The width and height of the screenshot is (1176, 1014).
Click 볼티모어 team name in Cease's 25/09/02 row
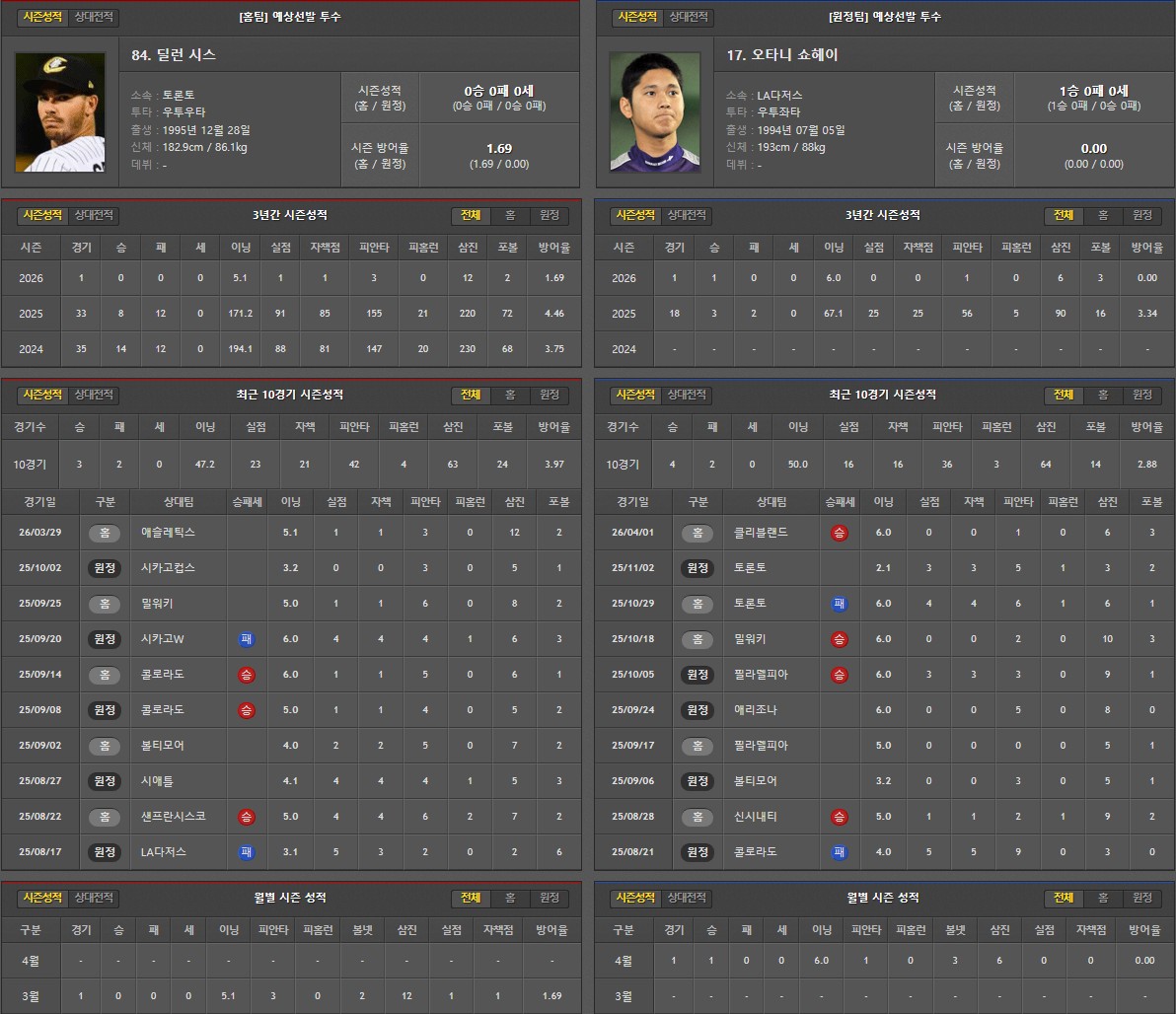[163, 746]
